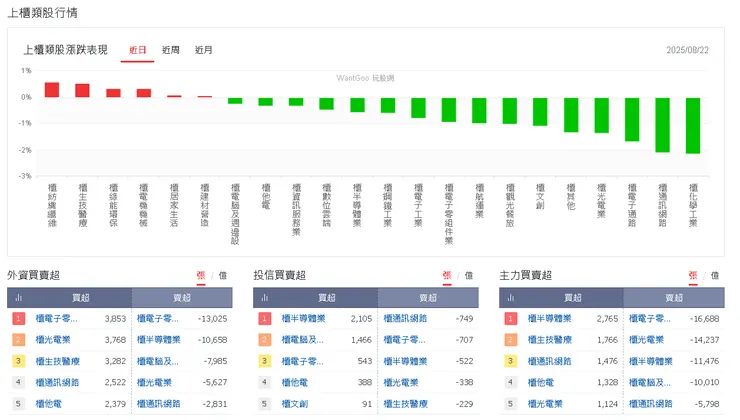Click bar chart icon in 外資買賣超 table header
Image resolution: width=740 pixels, height=420 pixels.
[x=18, y=298]
